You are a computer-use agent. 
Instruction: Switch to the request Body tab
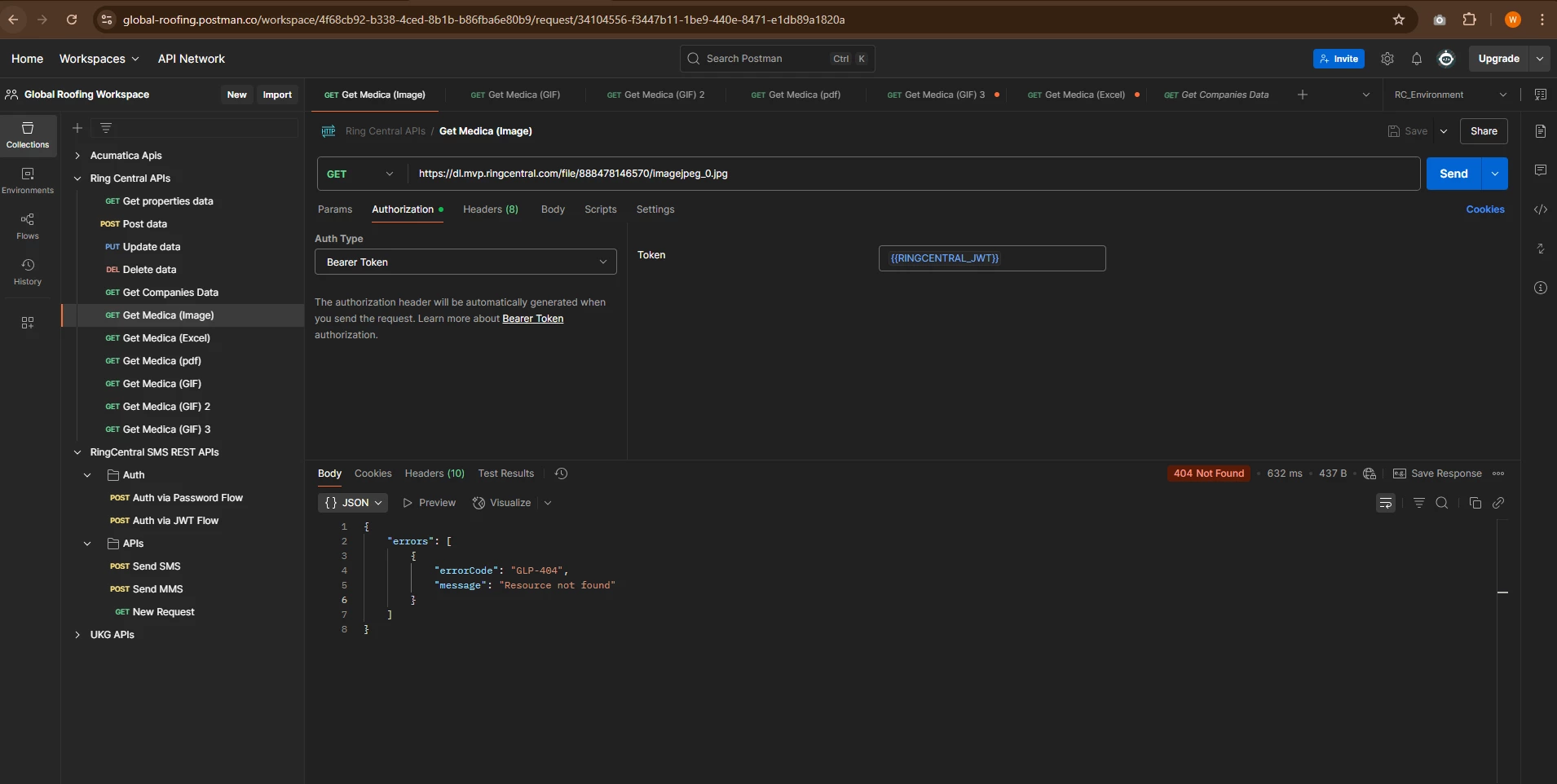[553, 209]
